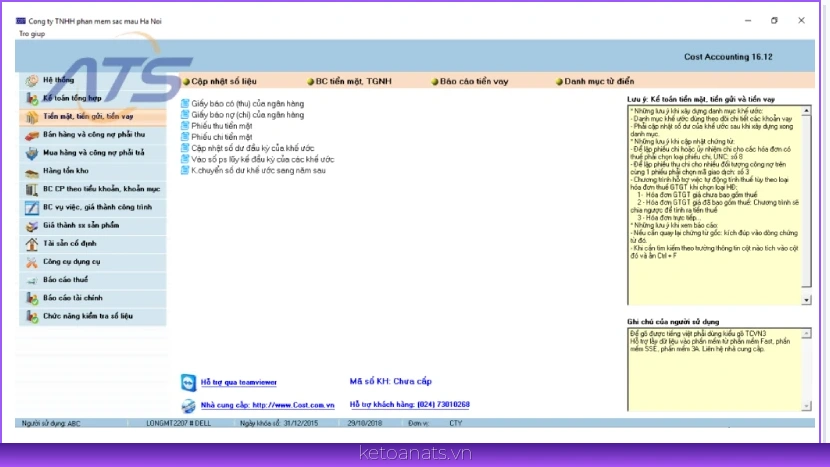Click Mã số KH: Chưa cấp text
The width and height of the screenshot is (830, 467).
(x=391, y=381)
